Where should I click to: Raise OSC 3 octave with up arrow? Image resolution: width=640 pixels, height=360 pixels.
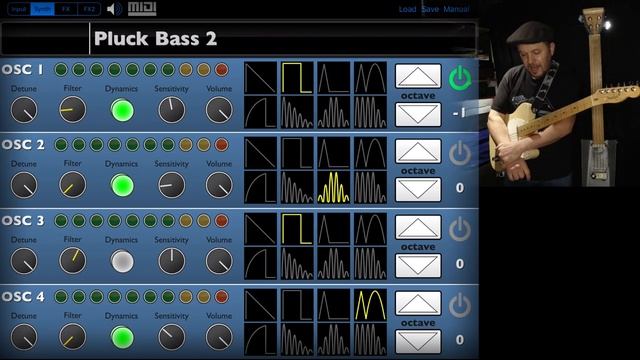[418, 227]
